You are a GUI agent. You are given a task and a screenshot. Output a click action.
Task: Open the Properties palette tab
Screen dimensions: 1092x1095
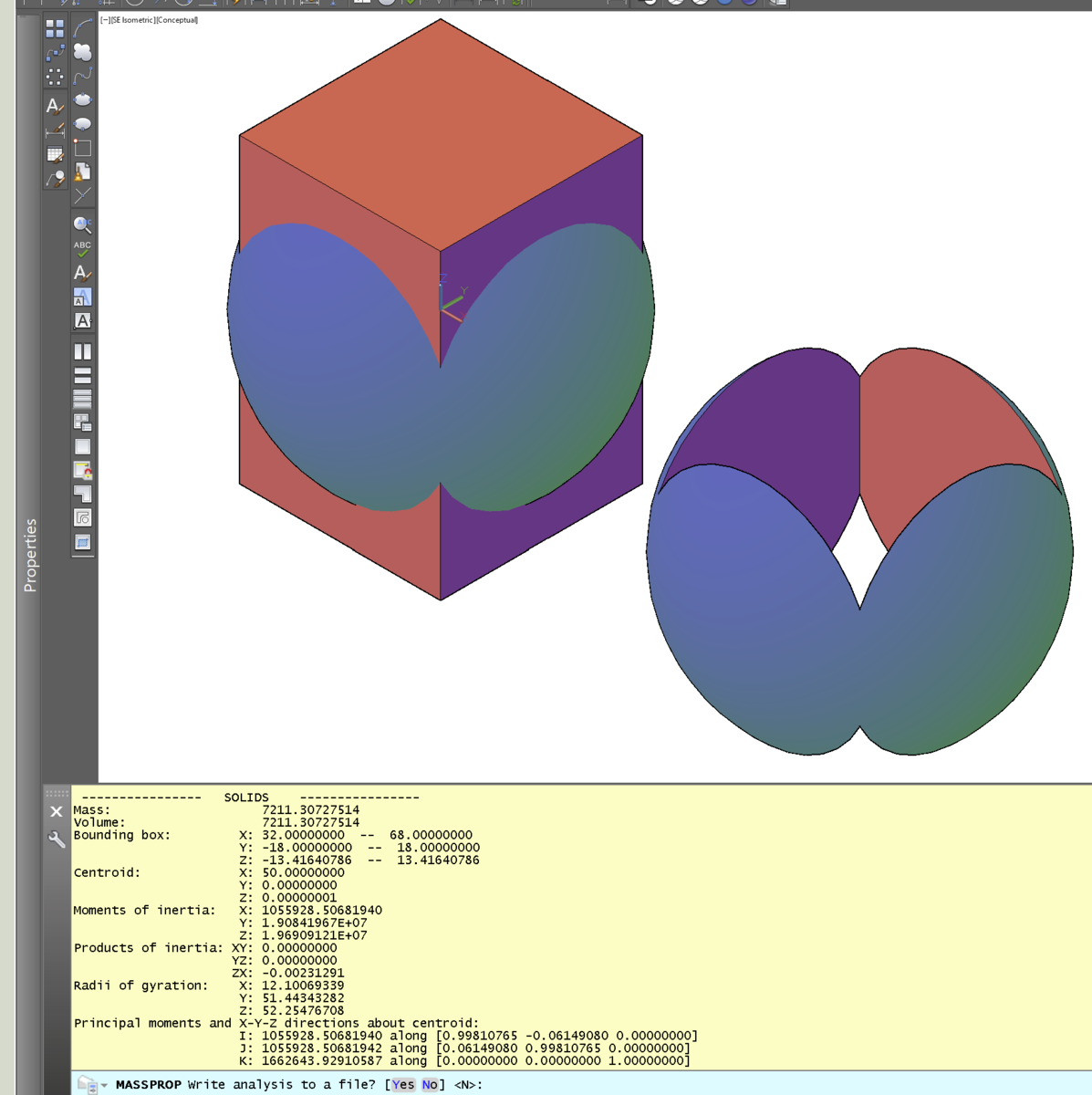click(30, 555)
